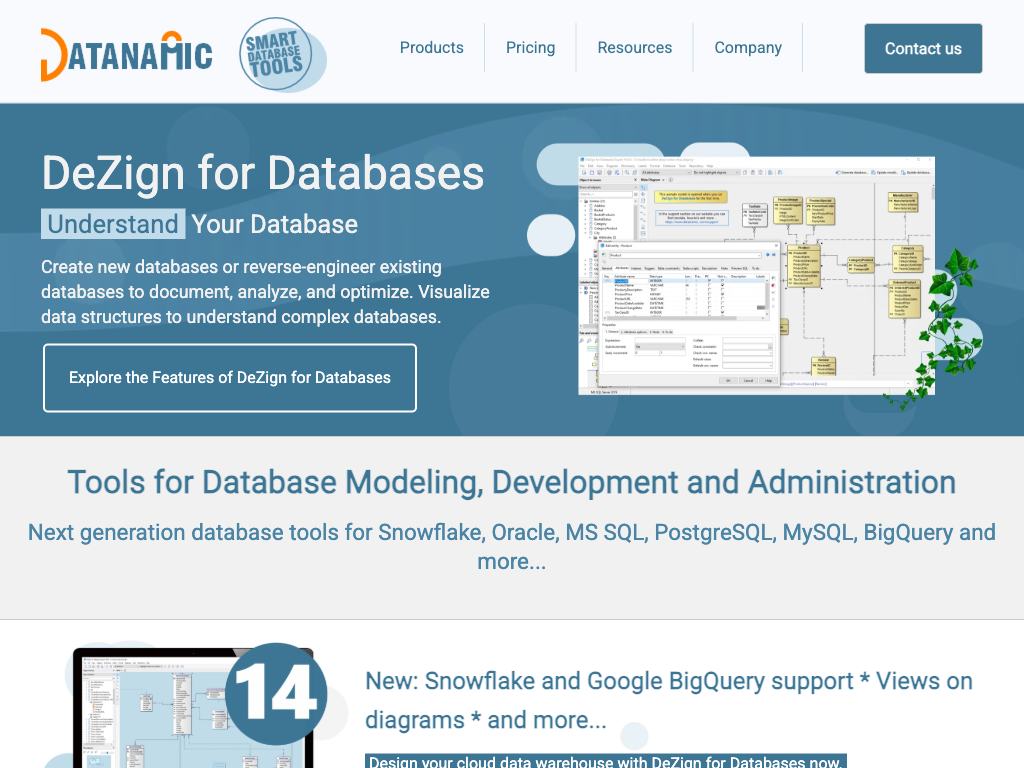This screenshot has height=768, width=1024.
Task: Click the 'Tools for Database Modeling' heading
Action: pos(511,482)
